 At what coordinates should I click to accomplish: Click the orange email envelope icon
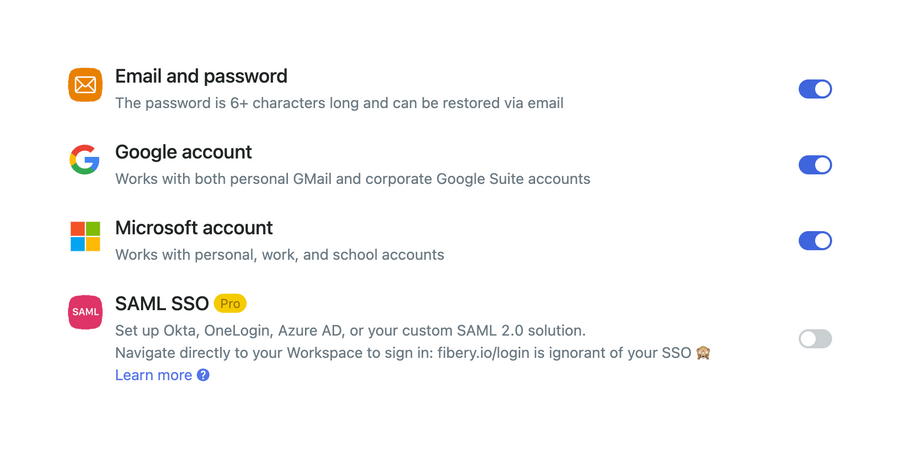[x=85, y=85]
